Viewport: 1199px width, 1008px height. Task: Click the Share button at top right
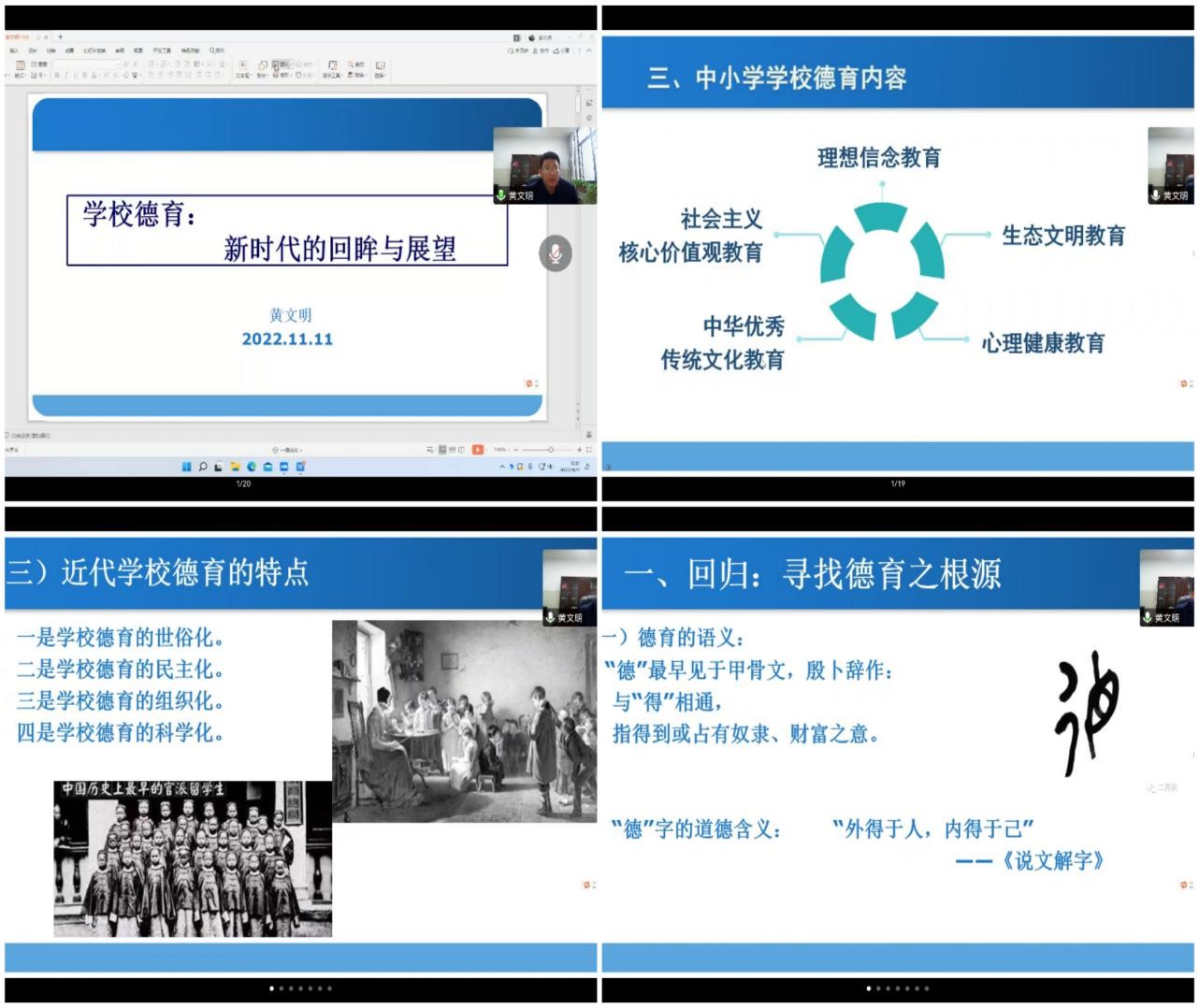[561, 50]
